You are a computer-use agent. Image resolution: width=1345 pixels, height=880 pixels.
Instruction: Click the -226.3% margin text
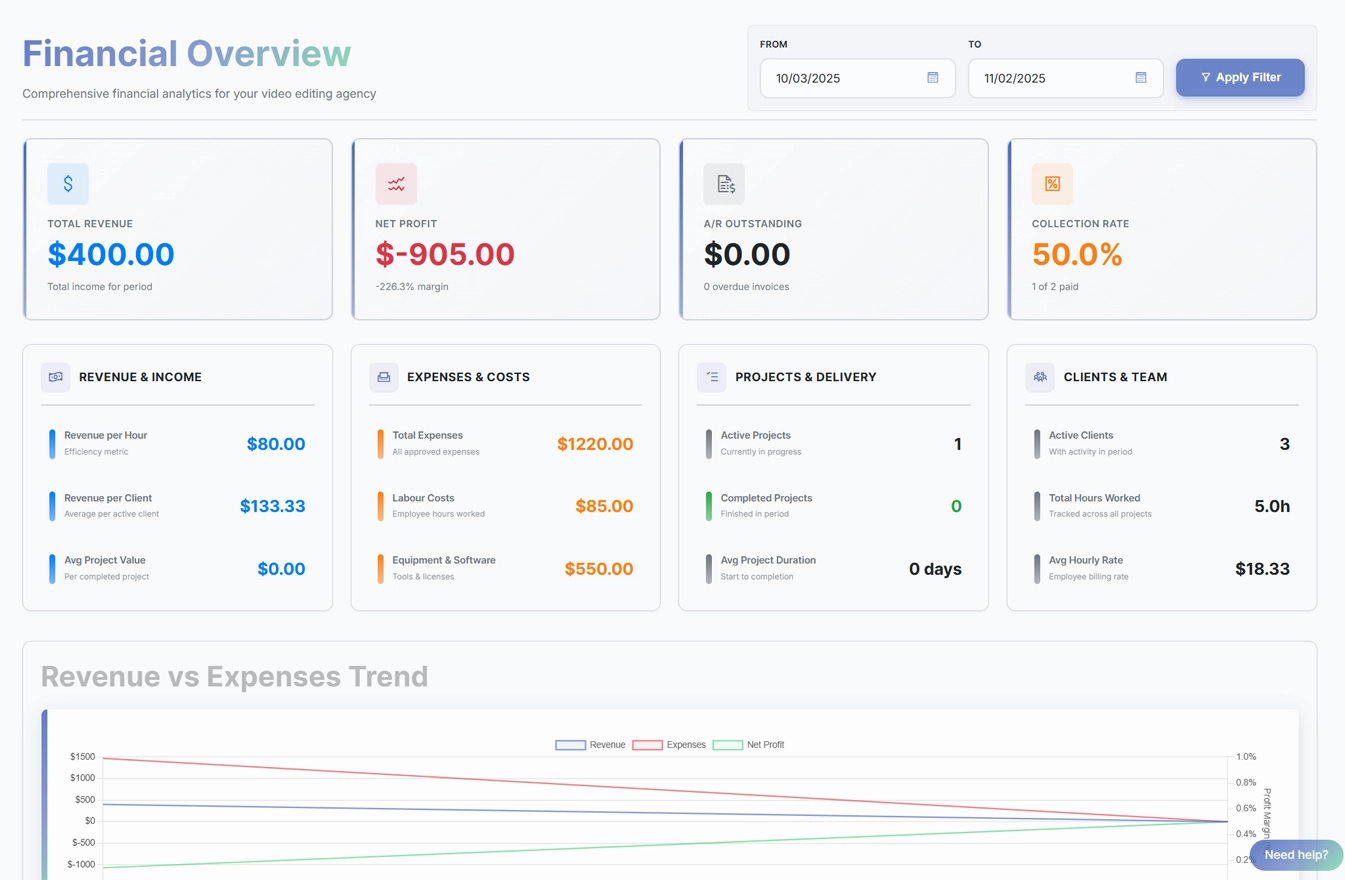(412, 287)
